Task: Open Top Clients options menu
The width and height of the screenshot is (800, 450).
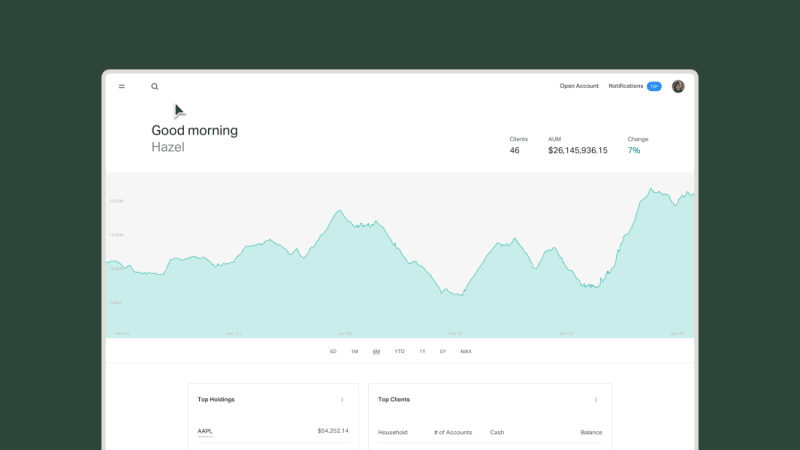Action: click(x=595, y=400)
